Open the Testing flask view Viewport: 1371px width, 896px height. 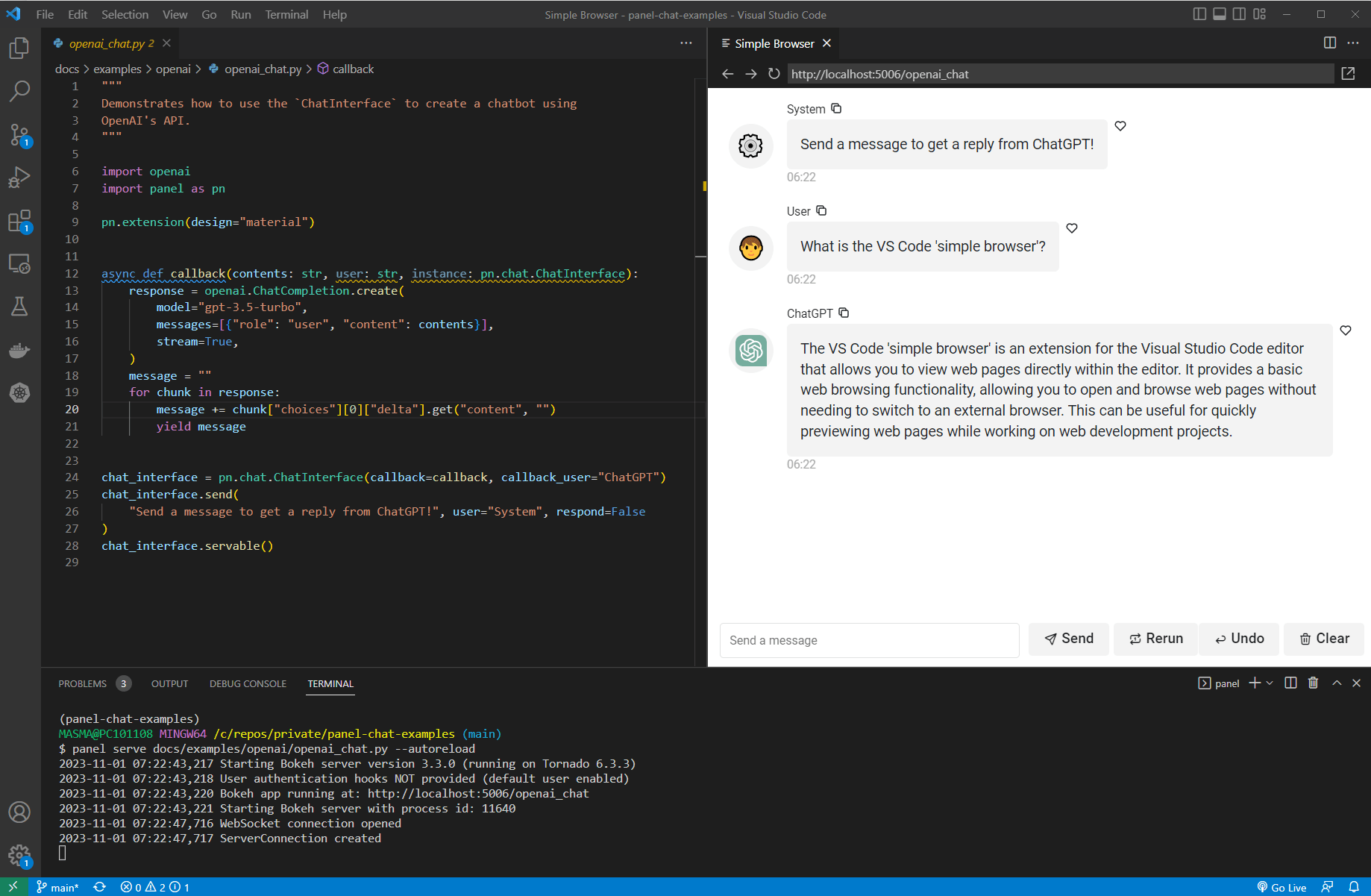tap(19, 307)
